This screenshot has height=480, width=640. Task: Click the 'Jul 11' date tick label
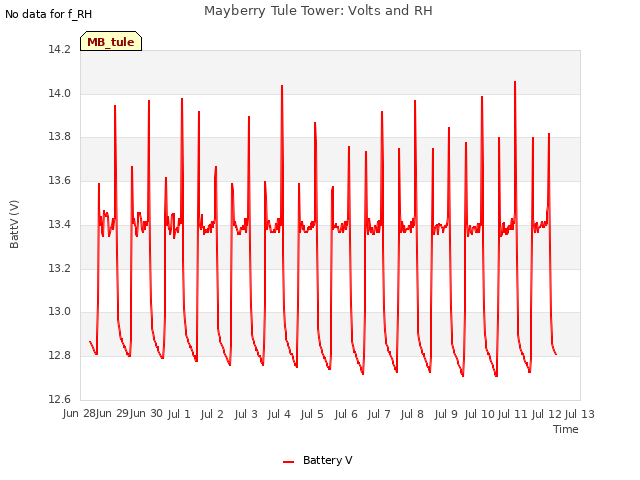(513, 414)
